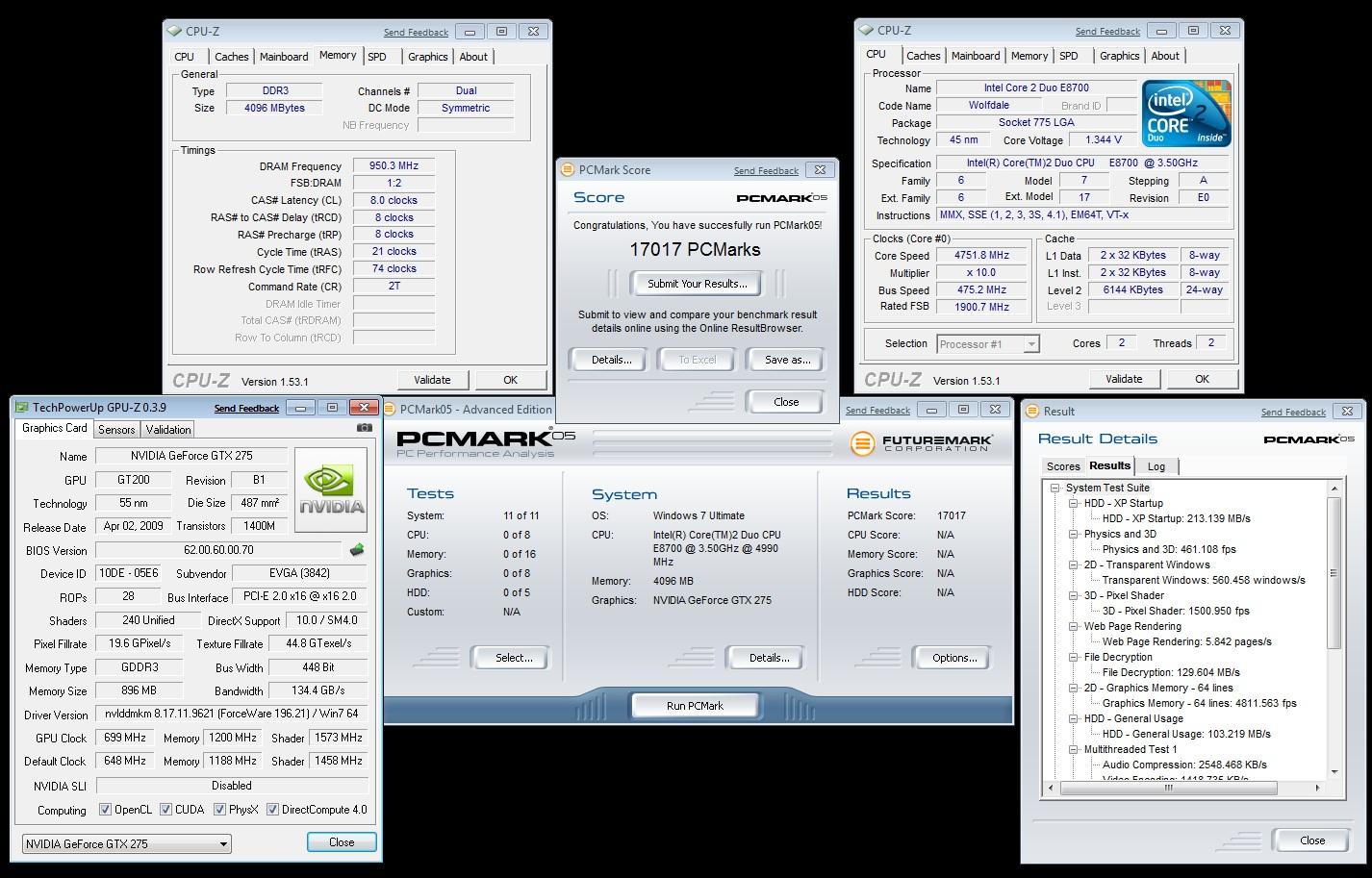Click Validate in the Memory CPU-Z window

point(432,380)
